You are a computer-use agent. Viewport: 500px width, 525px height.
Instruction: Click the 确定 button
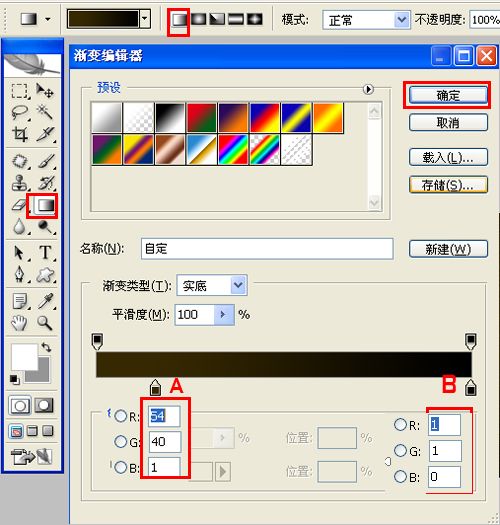(448, 95)
